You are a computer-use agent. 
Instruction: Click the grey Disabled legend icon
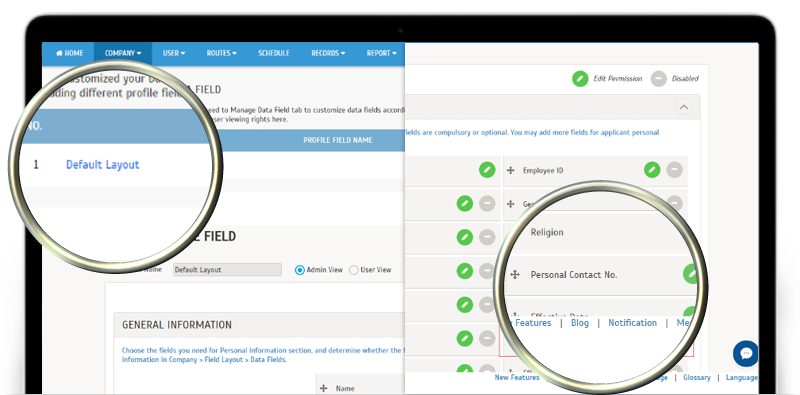pyautogui.click(x=659, y=79)
